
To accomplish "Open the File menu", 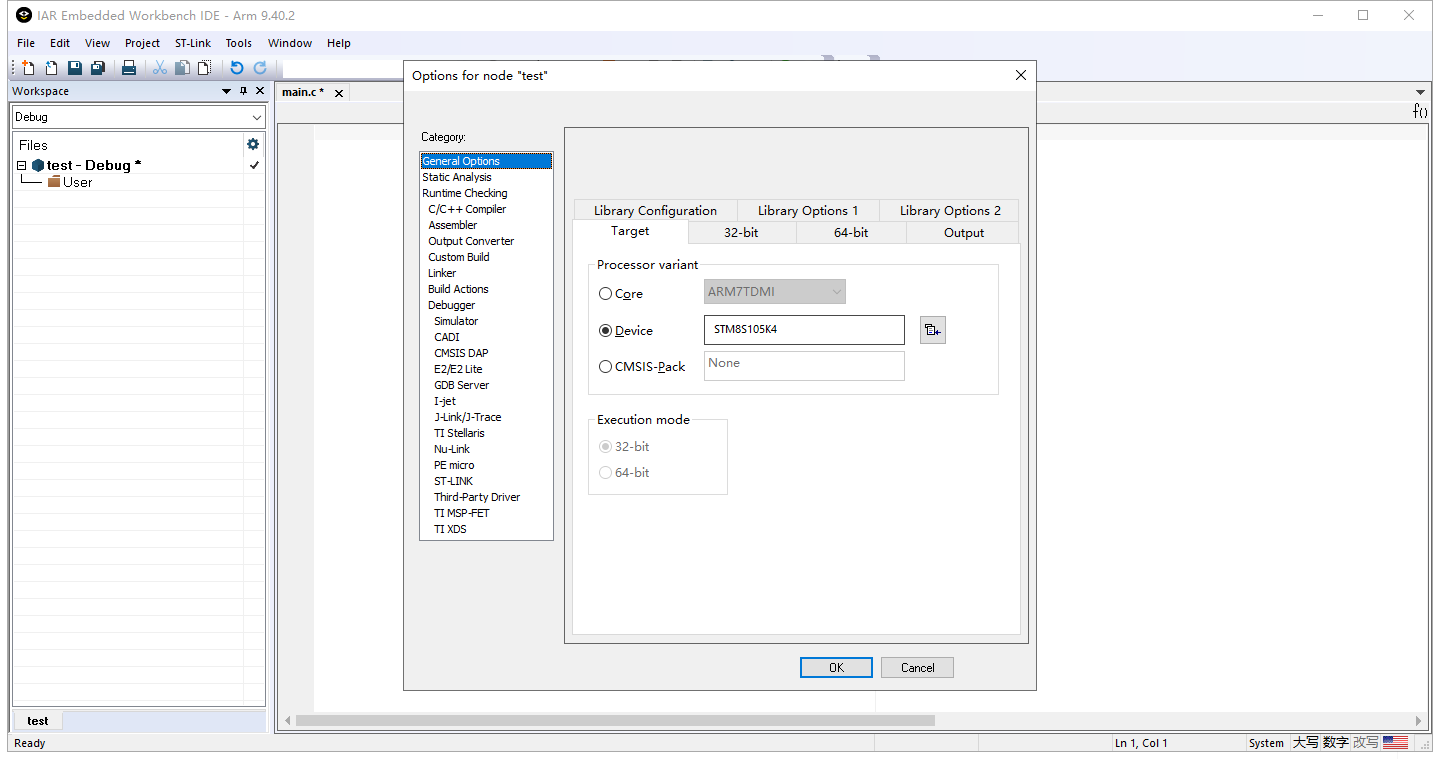I will coord(26,43).
